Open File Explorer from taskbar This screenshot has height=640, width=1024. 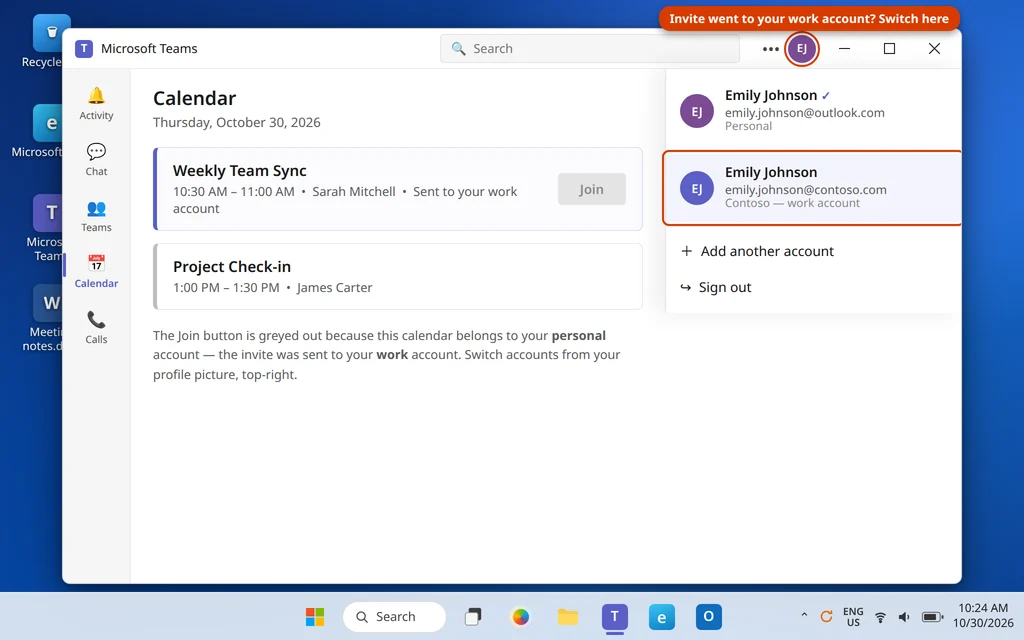568,616
